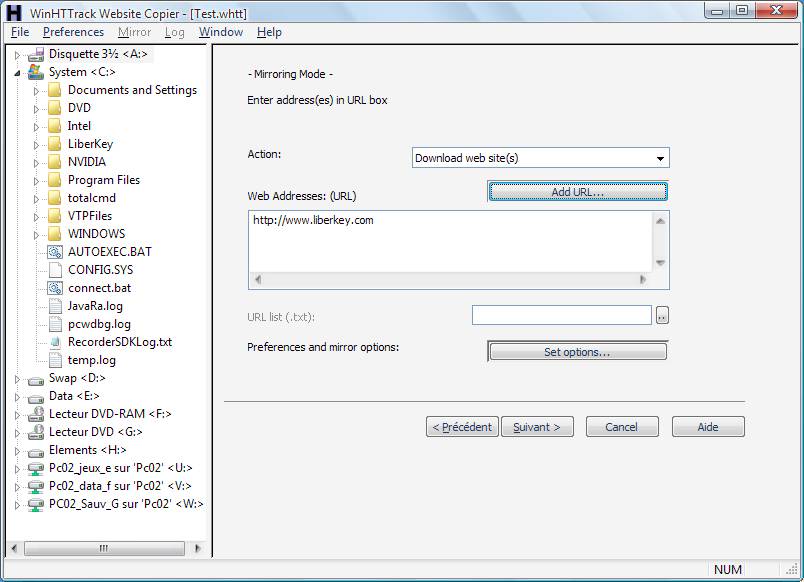The height and width of the screenshot is (582, 804).
Task: Open the Log menu
Action: tap(174, 32)
